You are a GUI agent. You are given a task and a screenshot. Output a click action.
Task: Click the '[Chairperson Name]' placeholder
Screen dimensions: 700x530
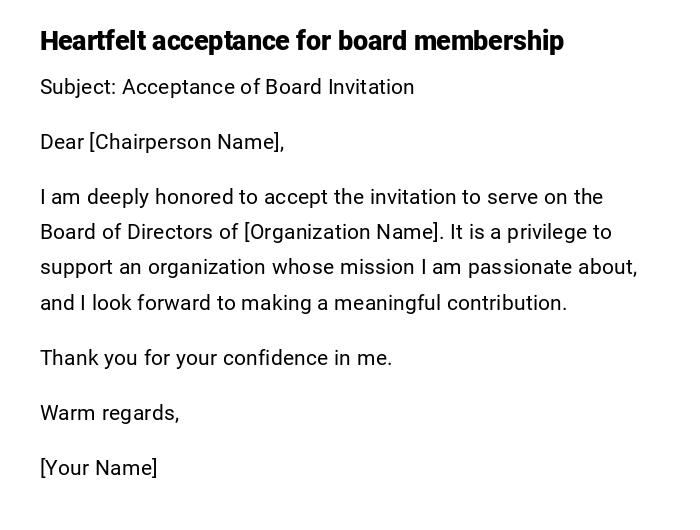click(x=185, y=142)
